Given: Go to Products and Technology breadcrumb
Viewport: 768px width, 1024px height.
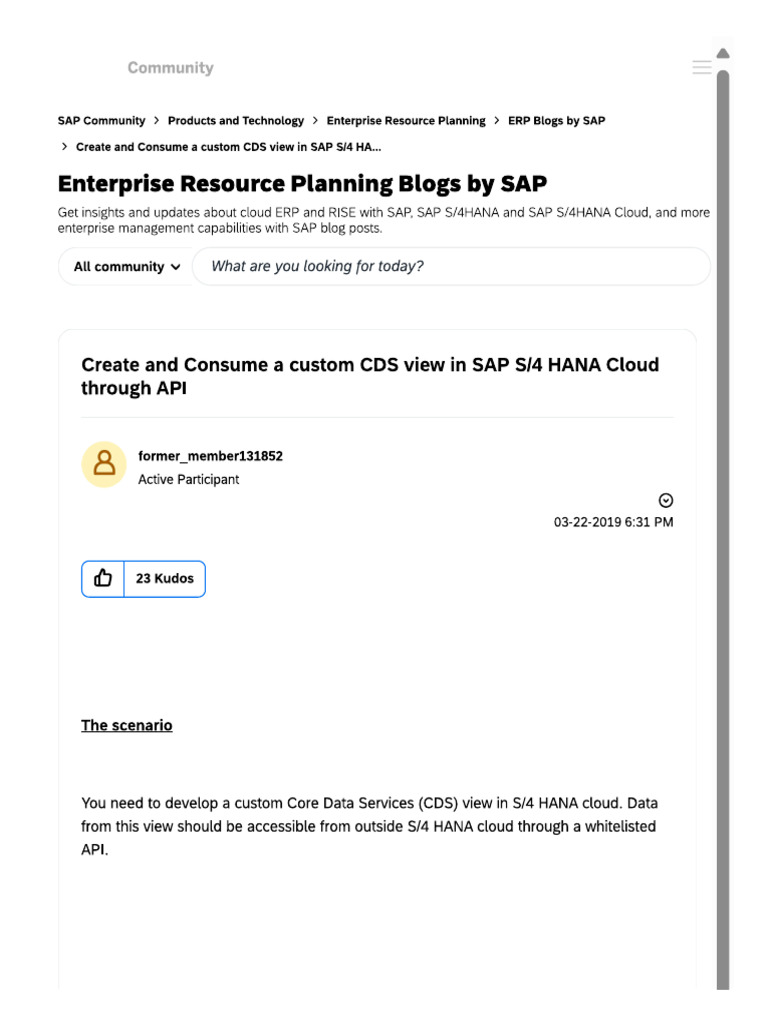Looking at the screenshot, I should pyautogui.click(x=236, y=121).
